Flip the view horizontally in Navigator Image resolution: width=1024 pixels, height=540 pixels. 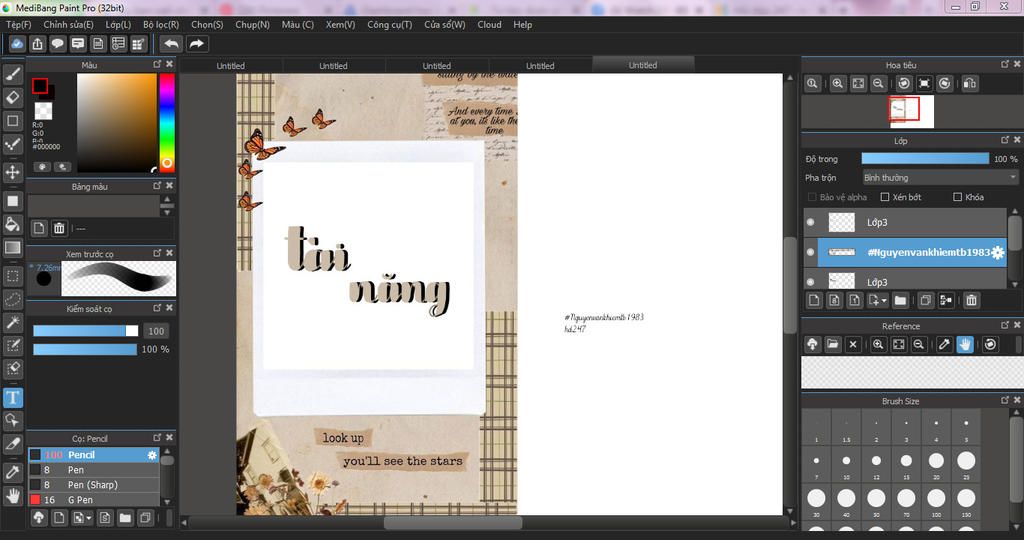(x=970, y=84)
